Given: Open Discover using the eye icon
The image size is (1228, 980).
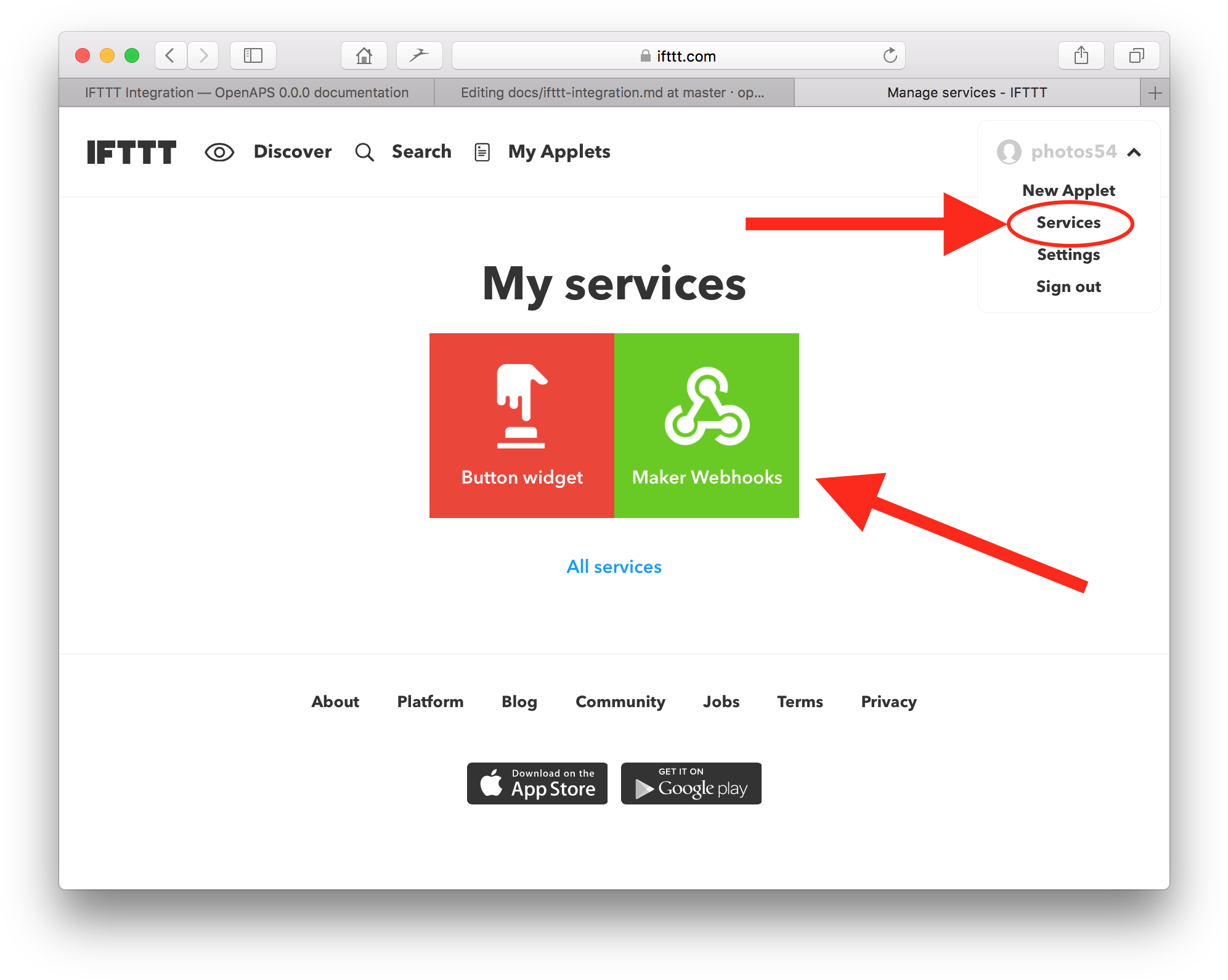Looking at the screenshot, I should click(219, 152).
